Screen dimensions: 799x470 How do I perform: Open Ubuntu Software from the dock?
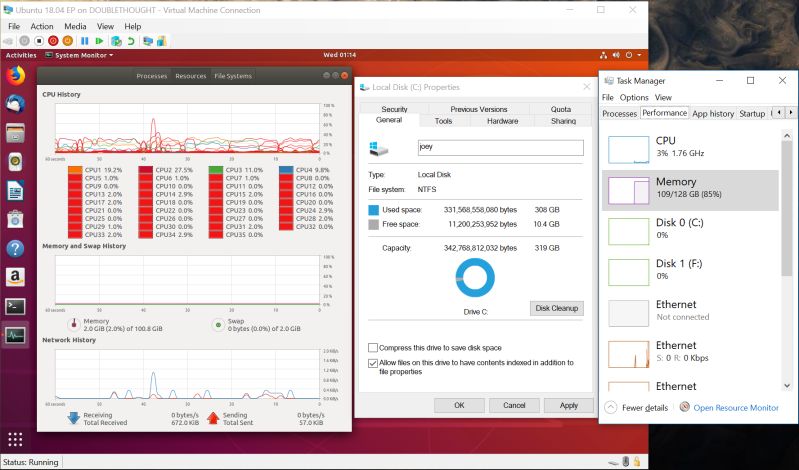tap(15, 220)
